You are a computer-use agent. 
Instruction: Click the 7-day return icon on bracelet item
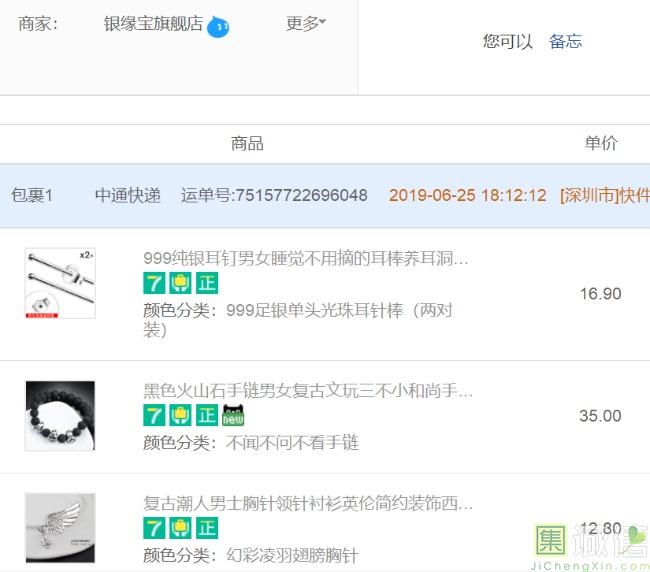[154, 415]
